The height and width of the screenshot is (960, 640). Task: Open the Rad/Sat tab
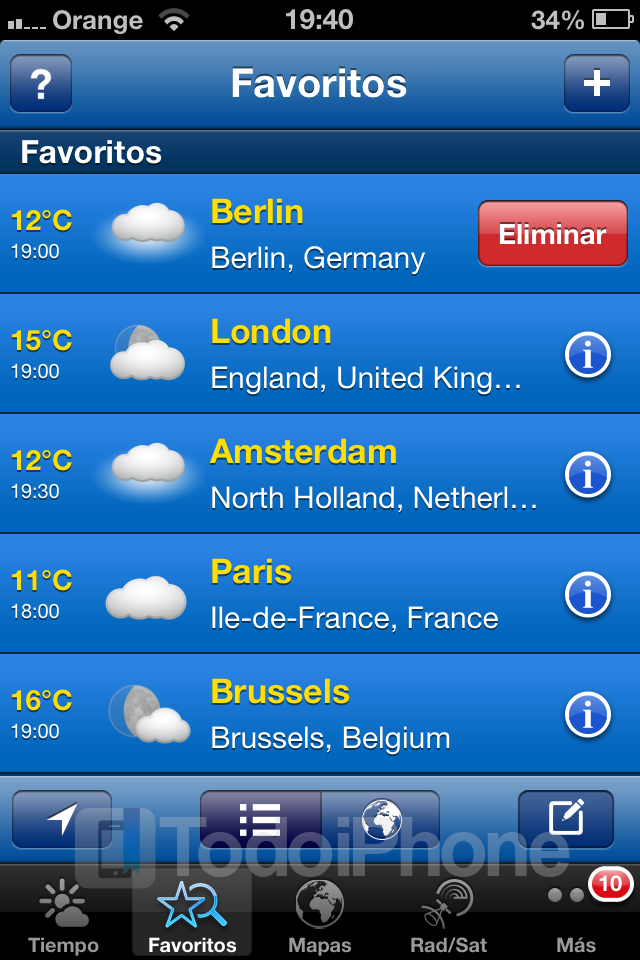click(x=448, y=913)
